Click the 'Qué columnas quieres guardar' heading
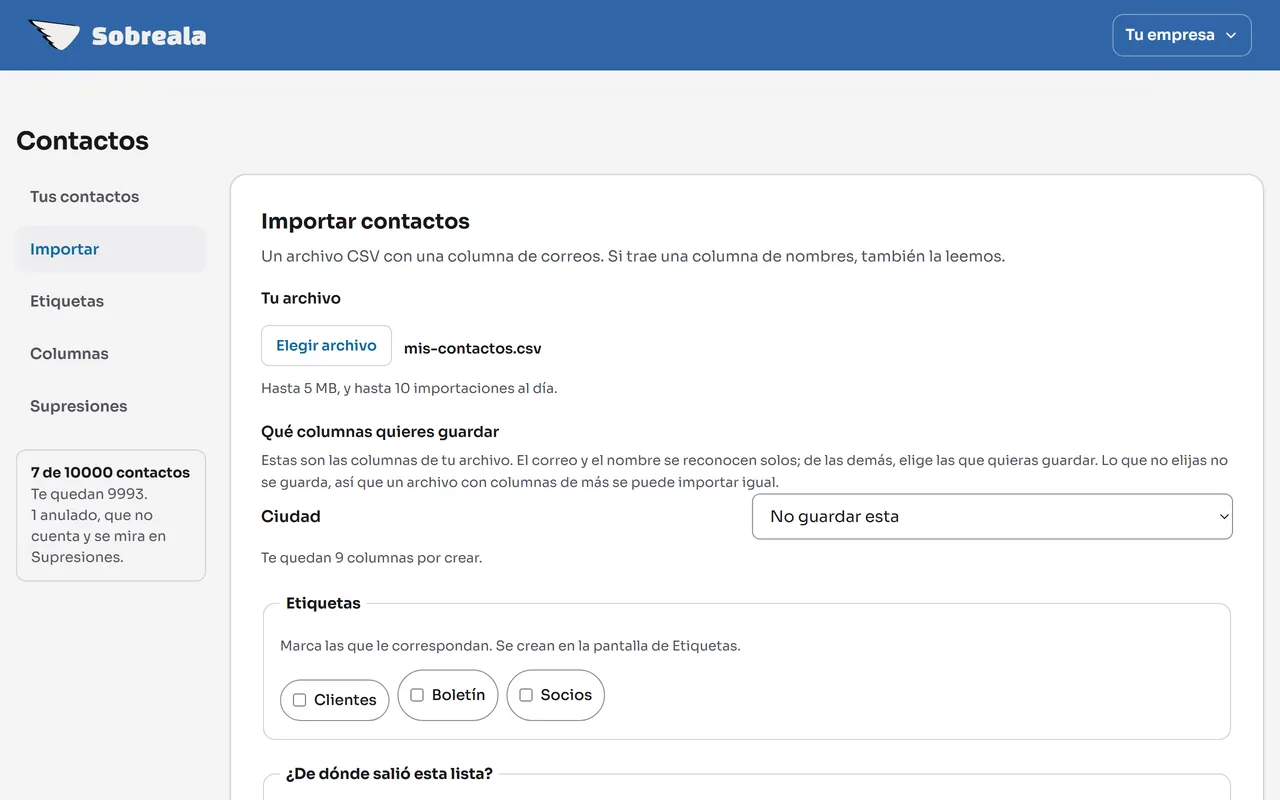The height and width of the screenshot is (800, 1280). (x=380, y=432)
